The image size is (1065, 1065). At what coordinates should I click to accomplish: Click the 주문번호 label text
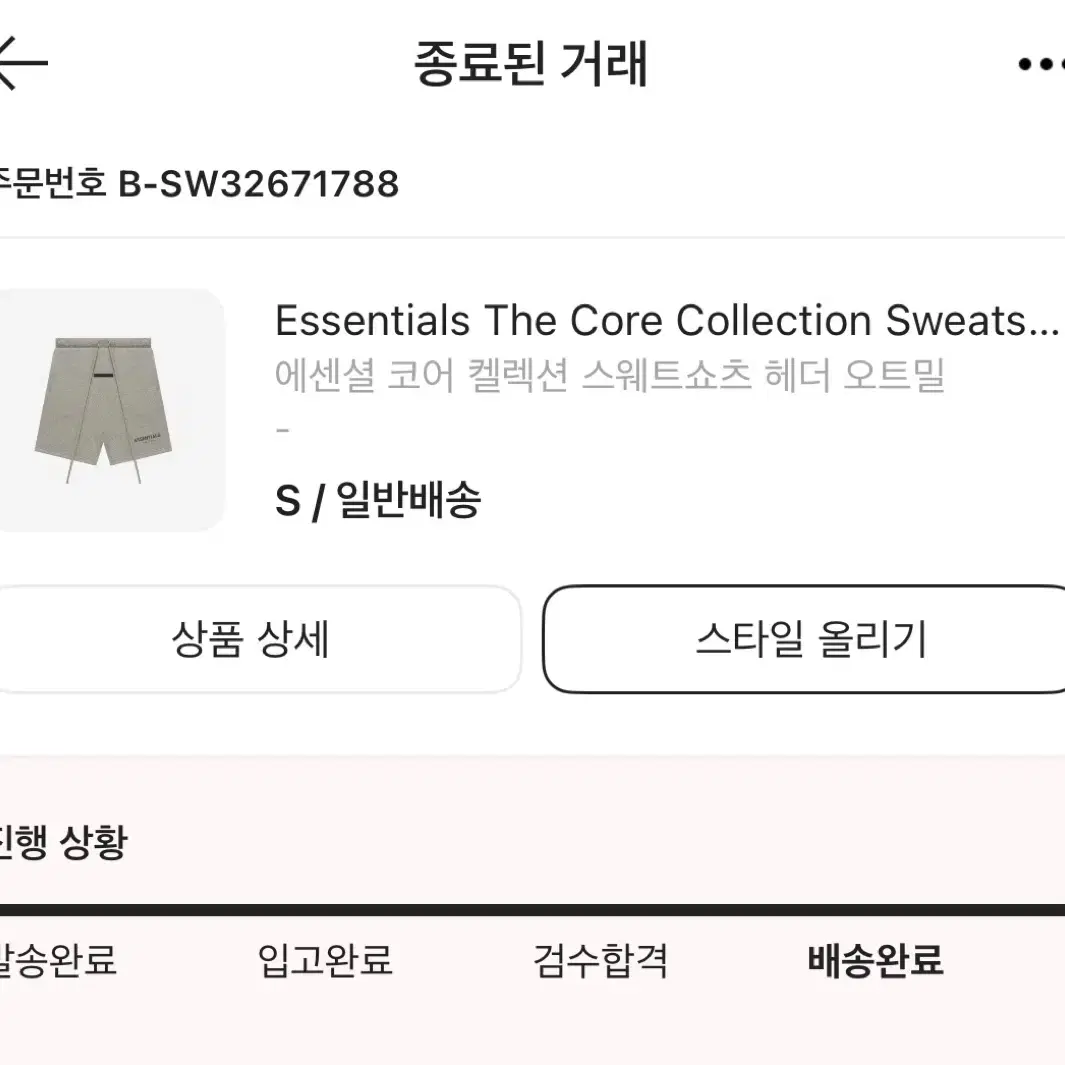click(53, 184)
